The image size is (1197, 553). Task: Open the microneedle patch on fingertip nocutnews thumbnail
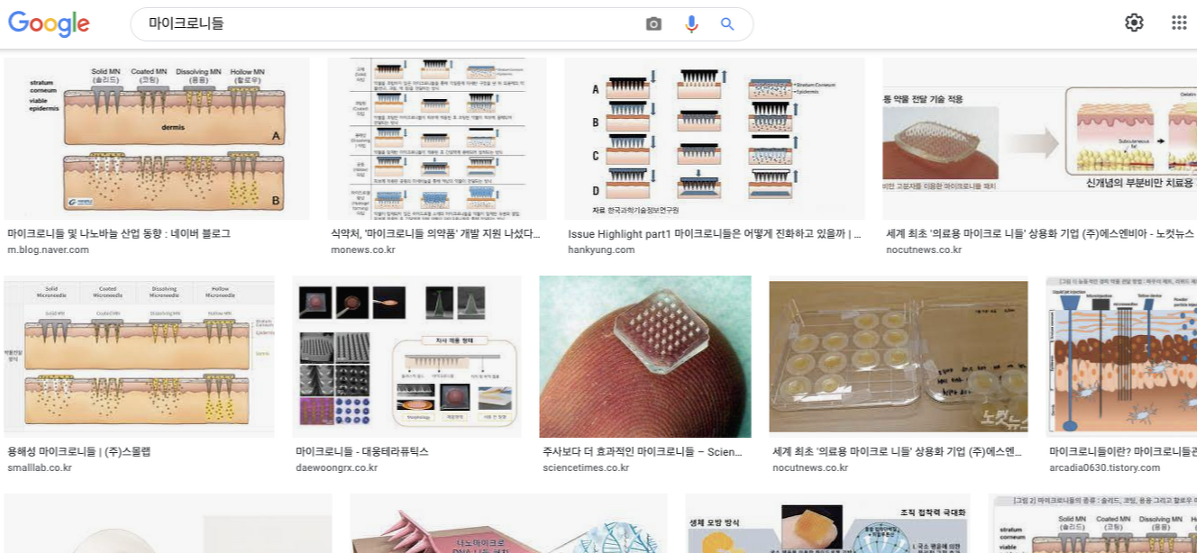coord(1040,139)
